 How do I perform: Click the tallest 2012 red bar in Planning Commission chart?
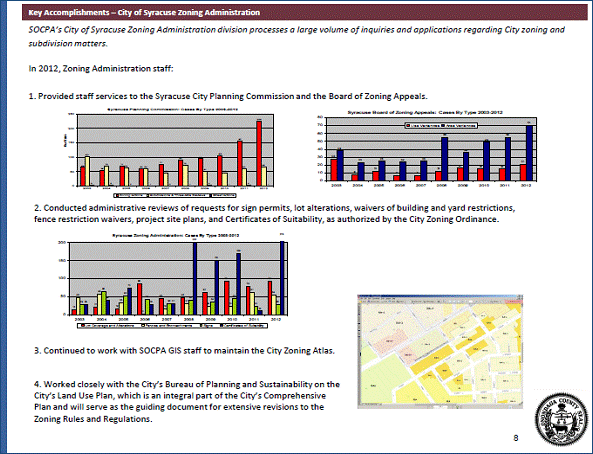pos(259,154)
